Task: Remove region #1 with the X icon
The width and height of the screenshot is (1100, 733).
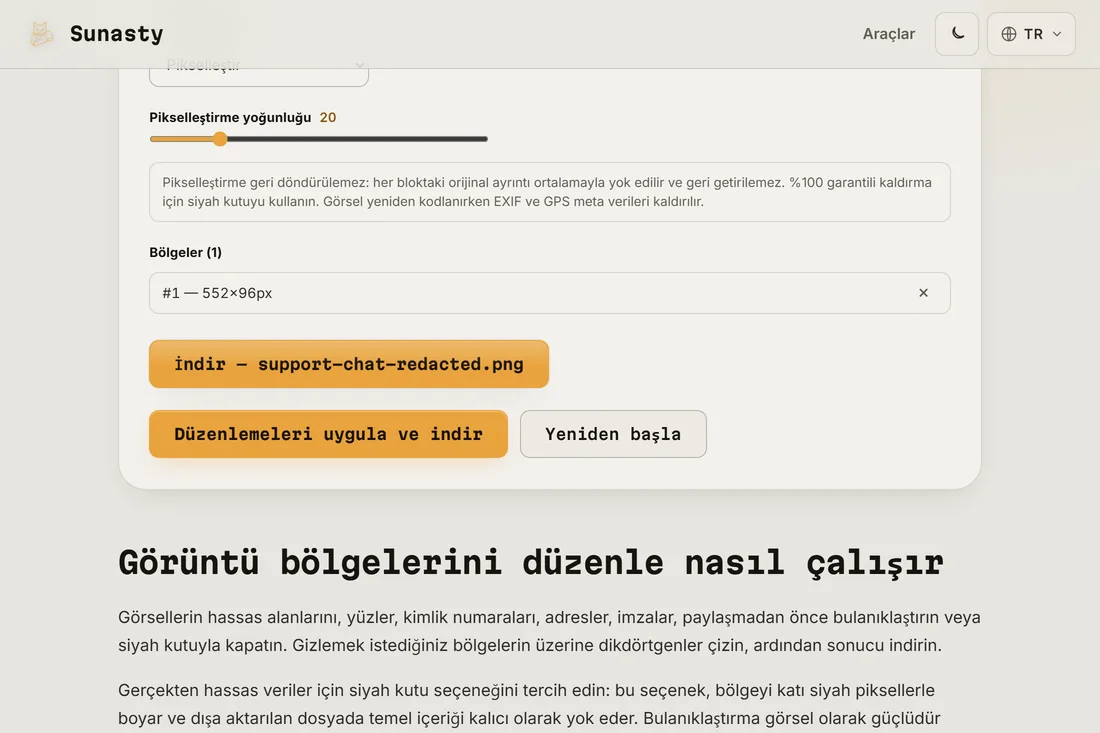Action: (923, 292)
